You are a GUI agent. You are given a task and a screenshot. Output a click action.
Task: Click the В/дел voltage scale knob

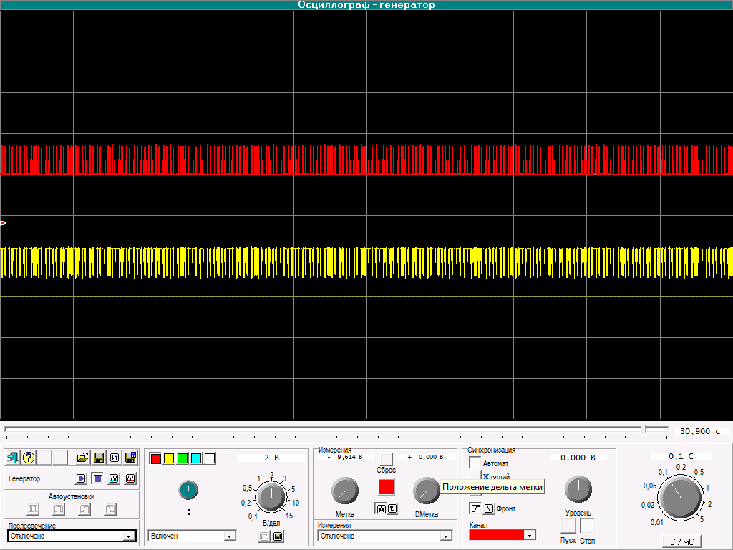[272, 496]
